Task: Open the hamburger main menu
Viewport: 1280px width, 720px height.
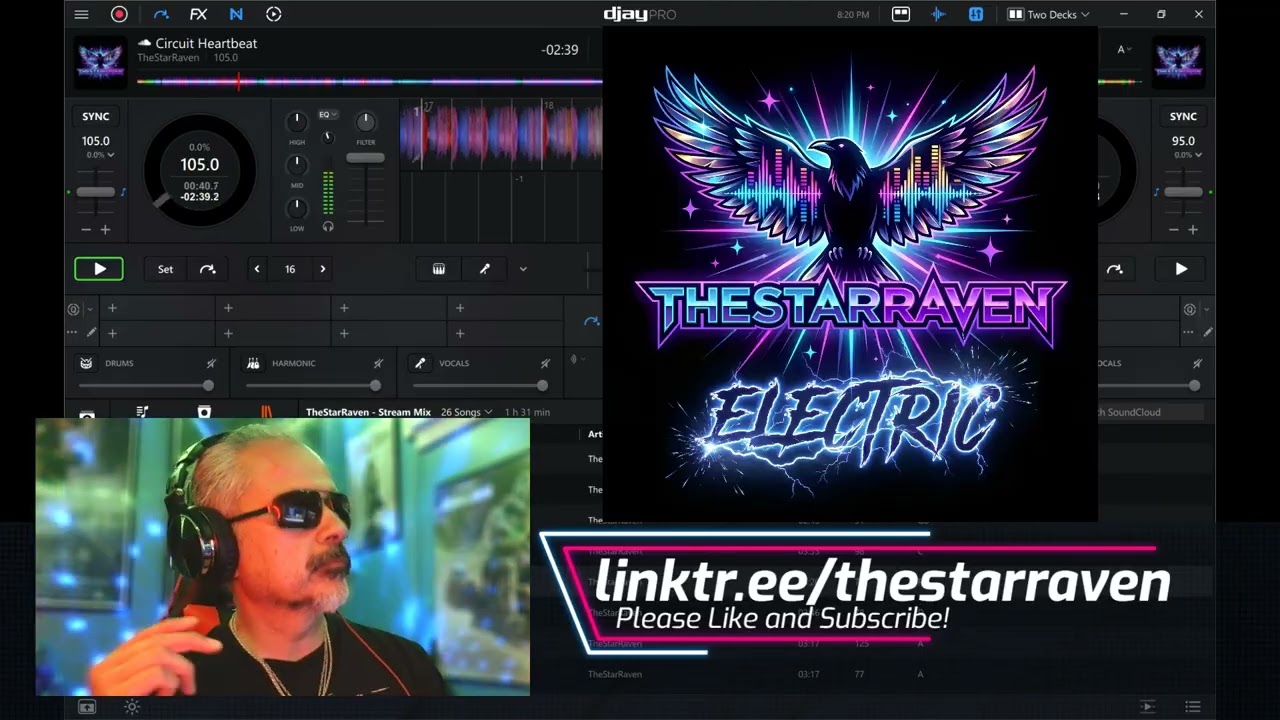Action: click(x=81, y=14)
